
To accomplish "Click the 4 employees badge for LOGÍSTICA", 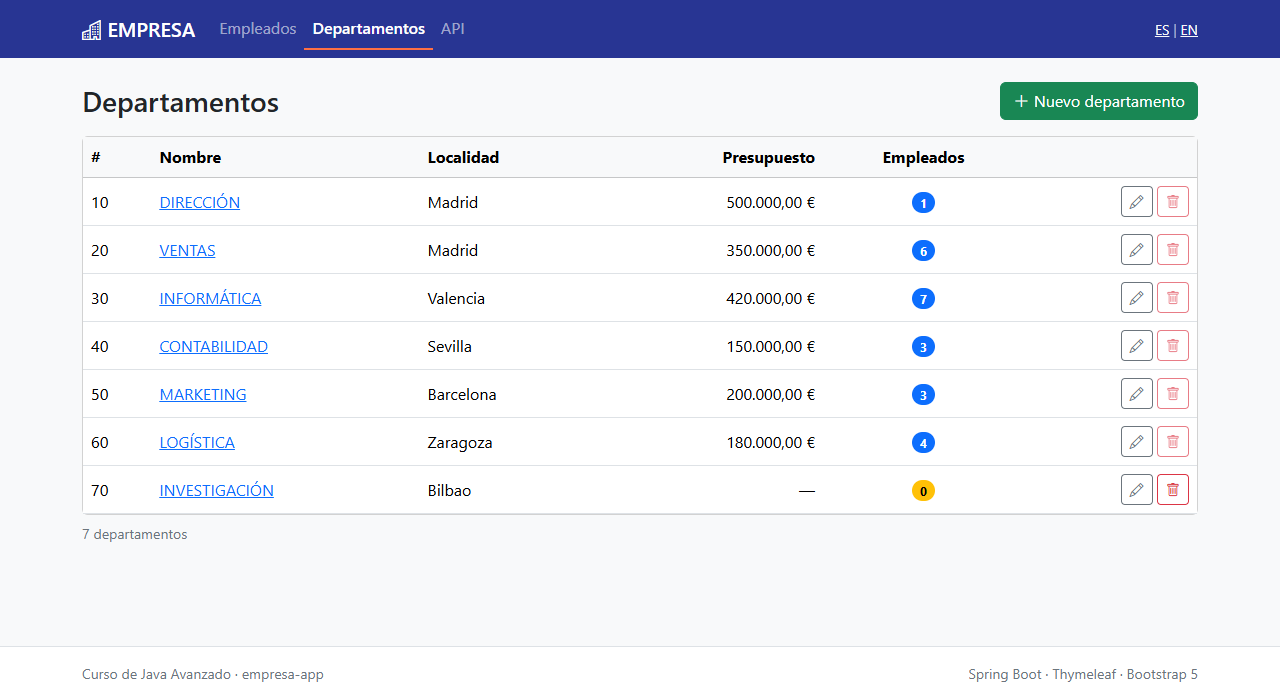I will 923,443.
